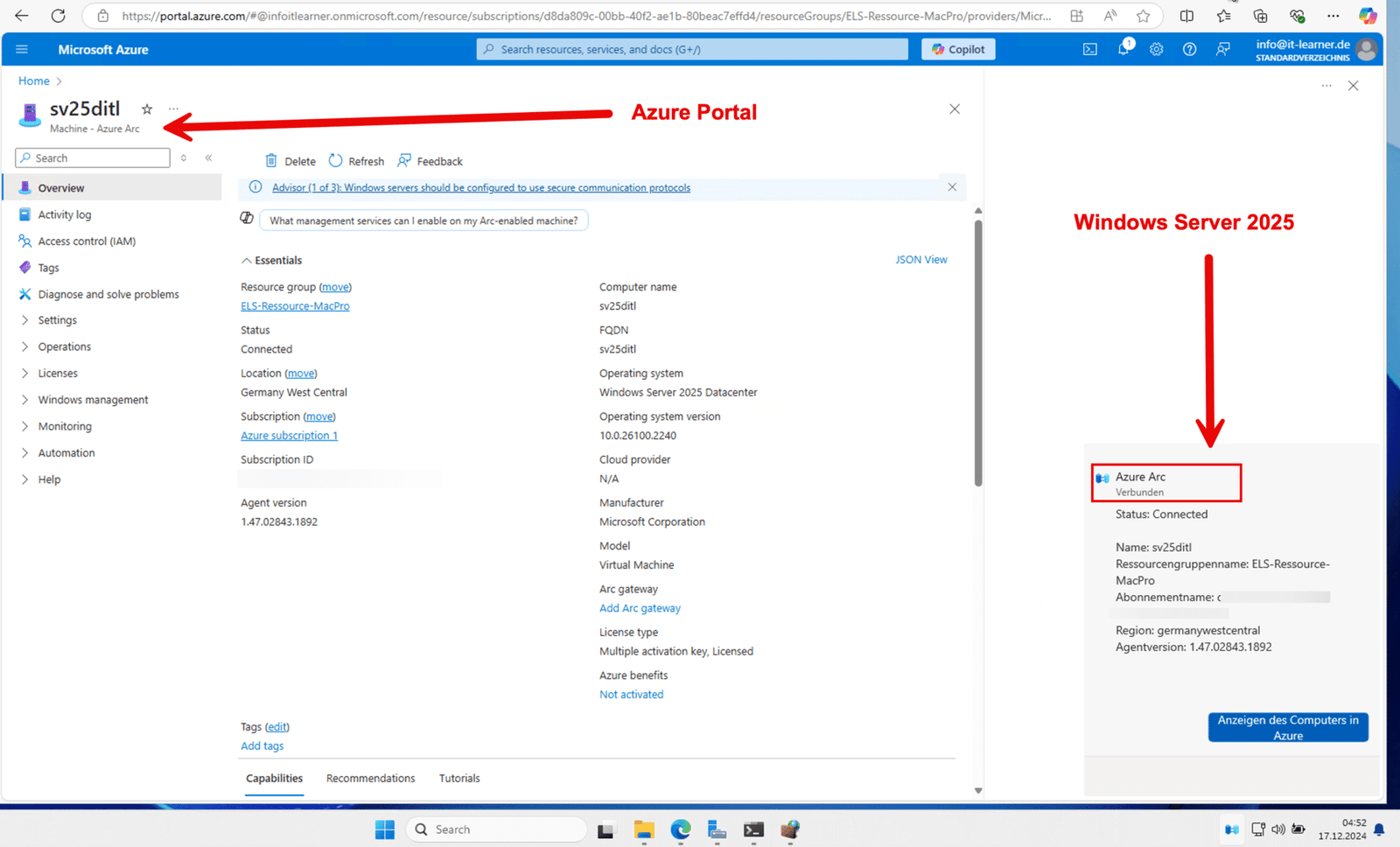The height and width of the screenshot is (847, 1400).
Task: Open the Azure settings gear
Action: click(1156, 49)
